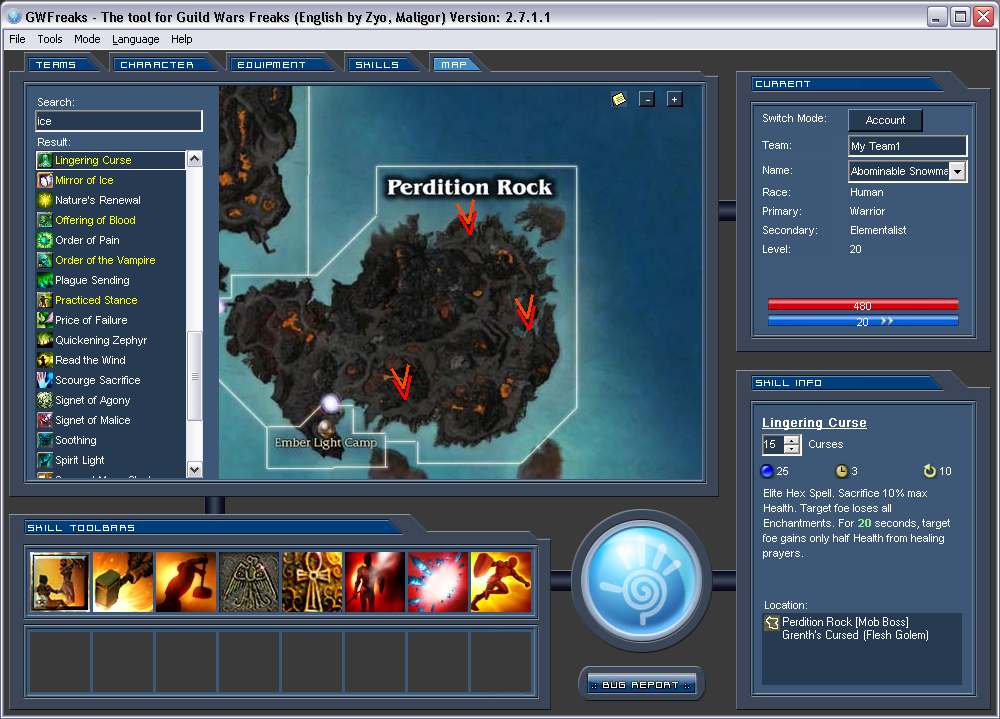Image resolution: width=1000 pixels, height=719 pixels.
Task: Select the hammer skill icon in toolbar
Action: tap(122, 582)
